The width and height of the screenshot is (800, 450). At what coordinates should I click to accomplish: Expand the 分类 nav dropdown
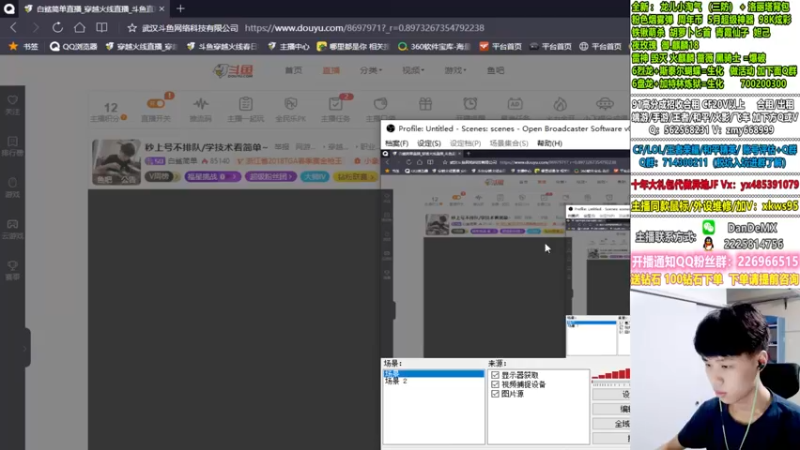[371, 70]
